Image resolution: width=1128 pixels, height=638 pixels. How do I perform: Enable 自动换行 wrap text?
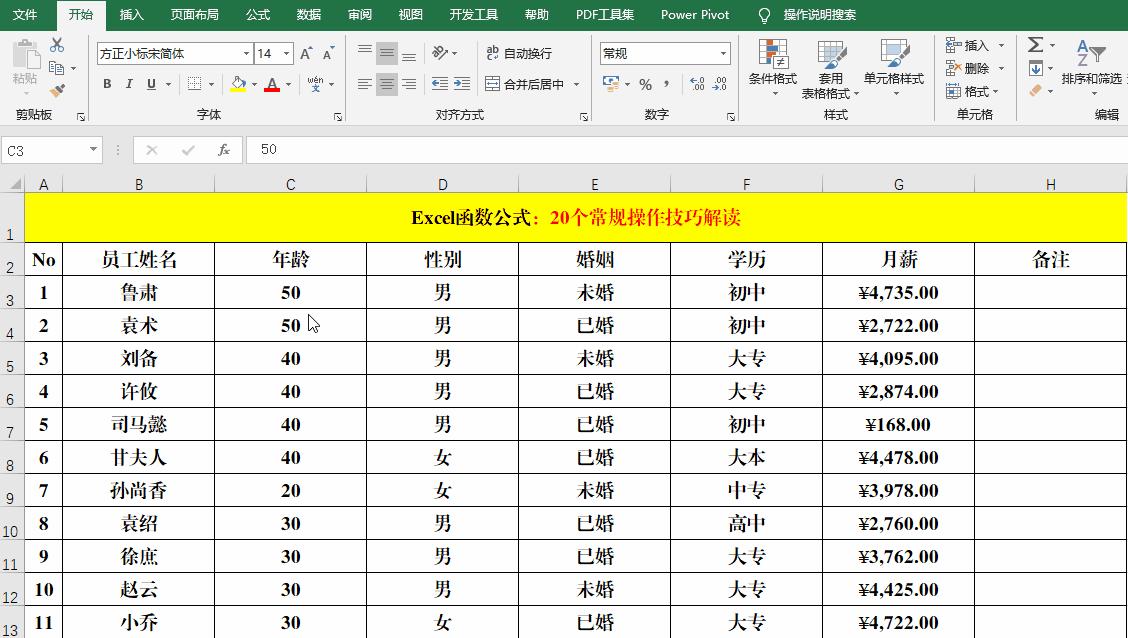(517, 53)
